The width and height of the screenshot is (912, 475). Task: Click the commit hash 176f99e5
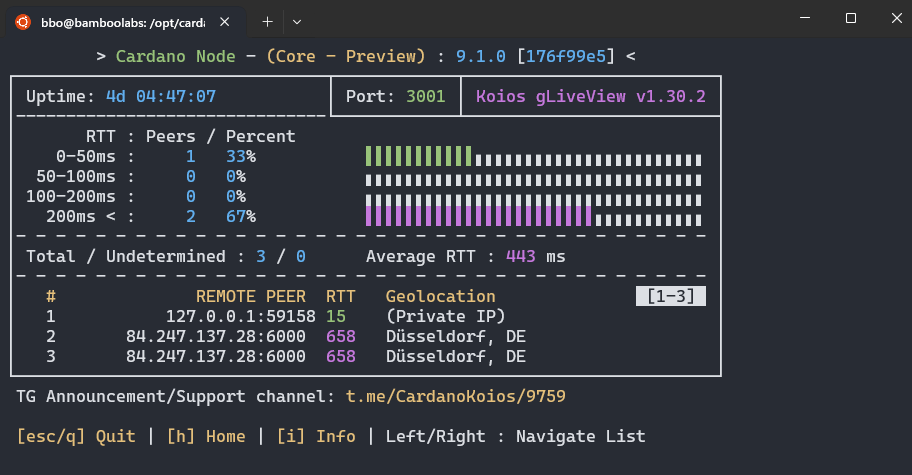coord(566,56)
